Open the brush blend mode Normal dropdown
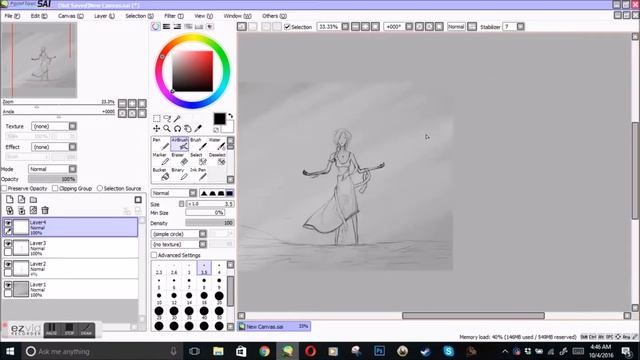This screenshot has width=640, height=360. 193,193
